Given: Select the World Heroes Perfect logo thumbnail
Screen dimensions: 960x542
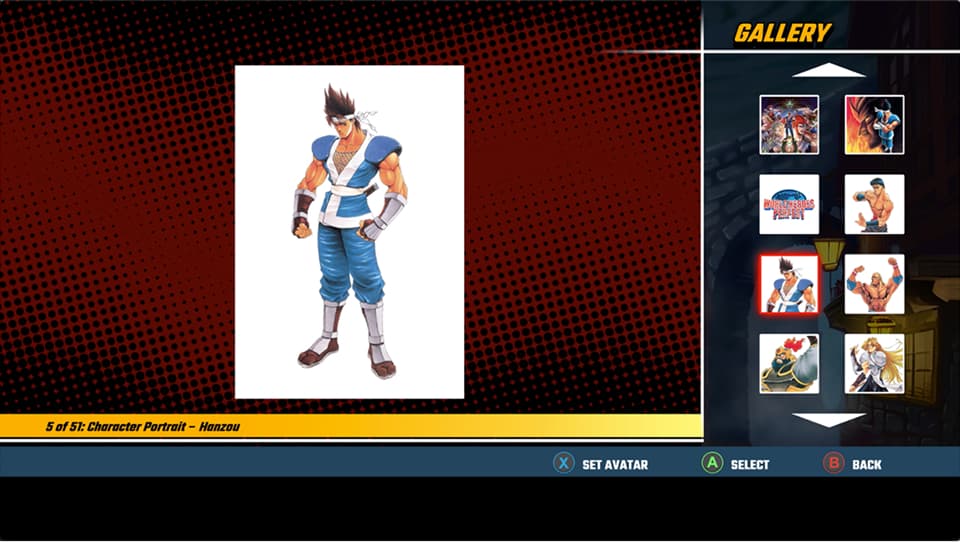Looking at the screenshot, I should [789, 204].
